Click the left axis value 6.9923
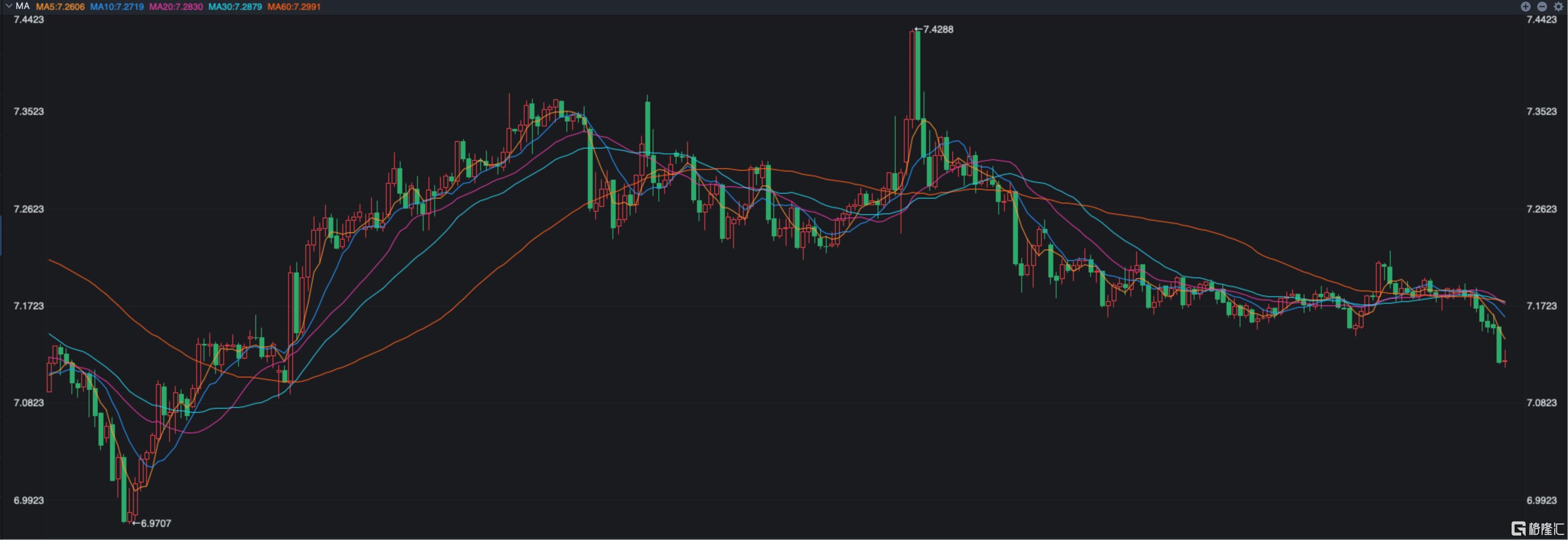 pyautogui.click(x=29, y=501)
